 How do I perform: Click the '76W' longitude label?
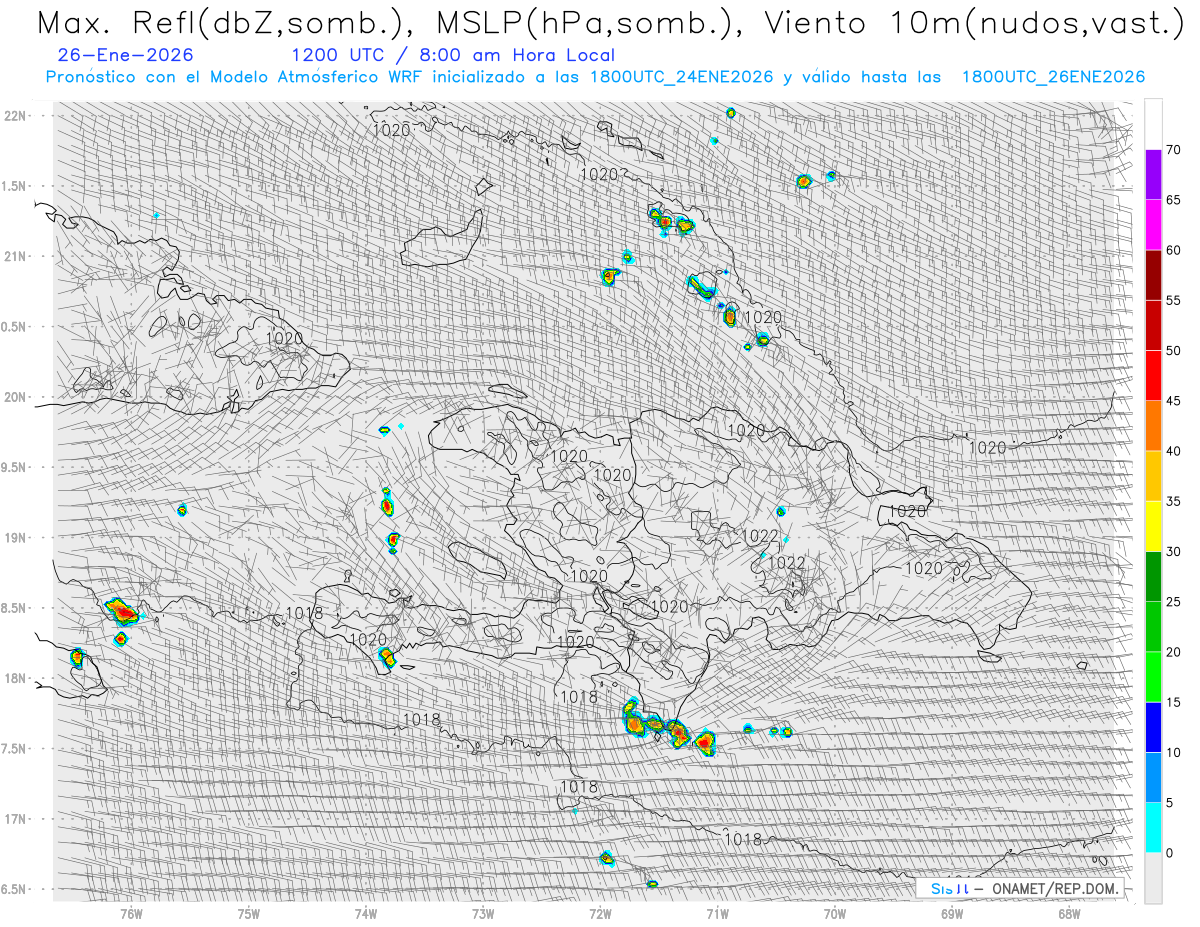click(131, 913)
